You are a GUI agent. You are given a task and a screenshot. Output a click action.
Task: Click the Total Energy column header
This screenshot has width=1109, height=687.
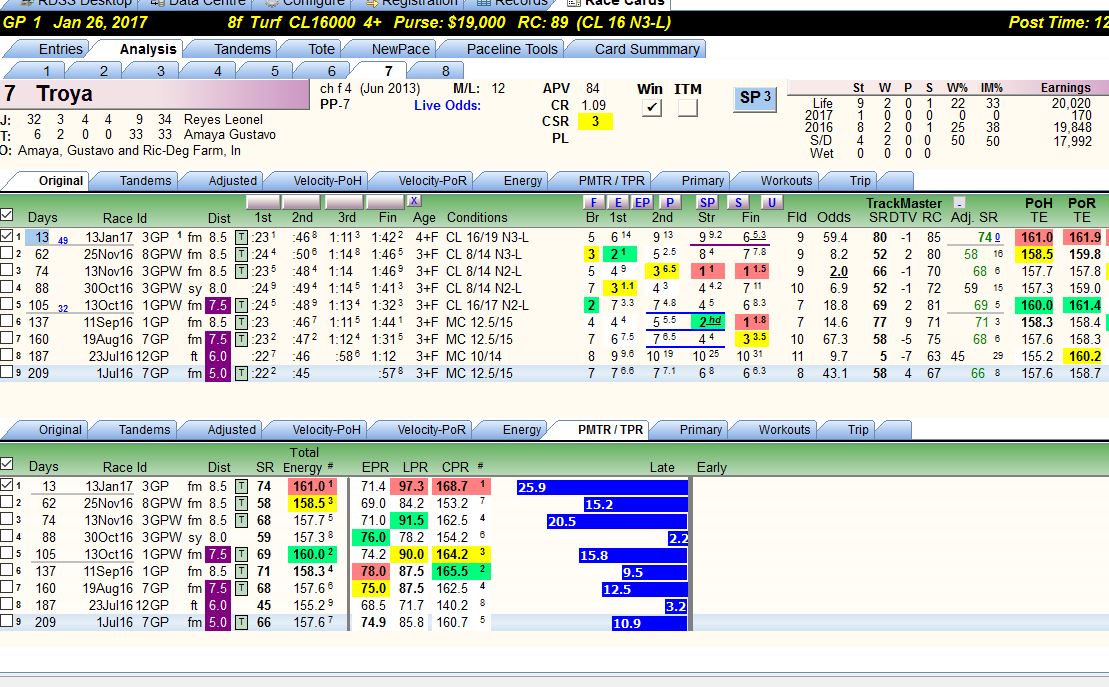[304, 460]
